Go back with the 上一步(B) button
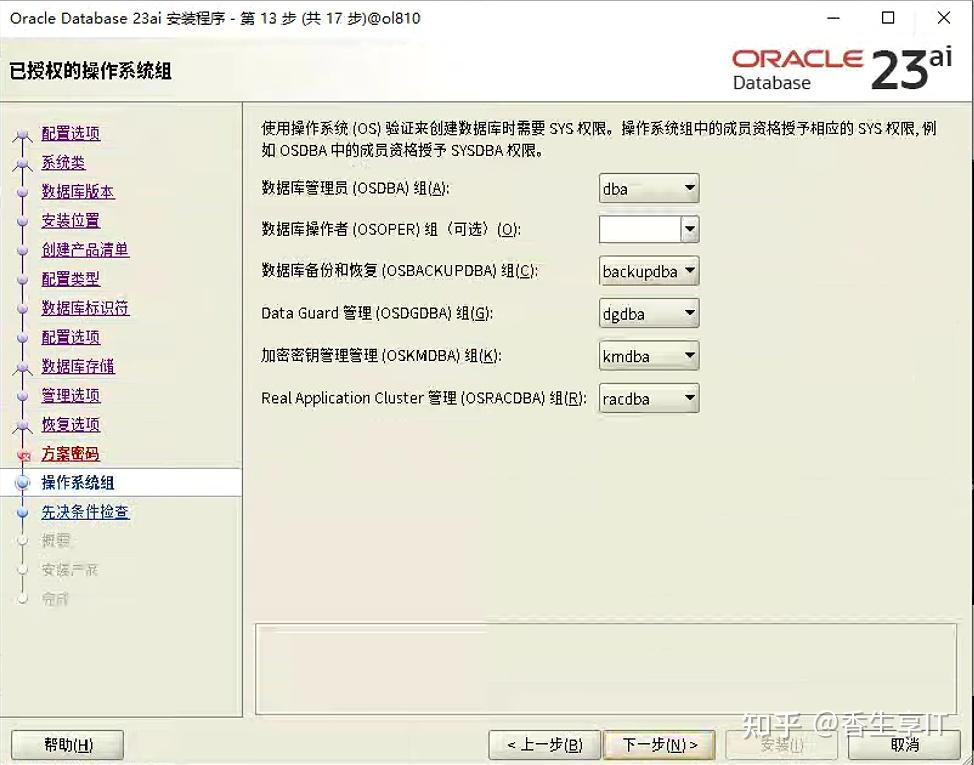Screen dimensions: 974x765 tap(545, 744)
